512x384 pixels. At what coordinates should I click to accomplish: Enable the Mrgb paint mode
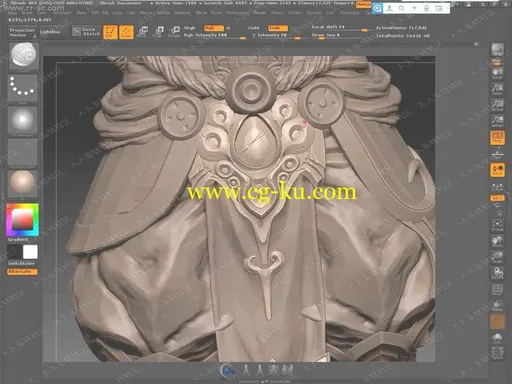(190, 28)
